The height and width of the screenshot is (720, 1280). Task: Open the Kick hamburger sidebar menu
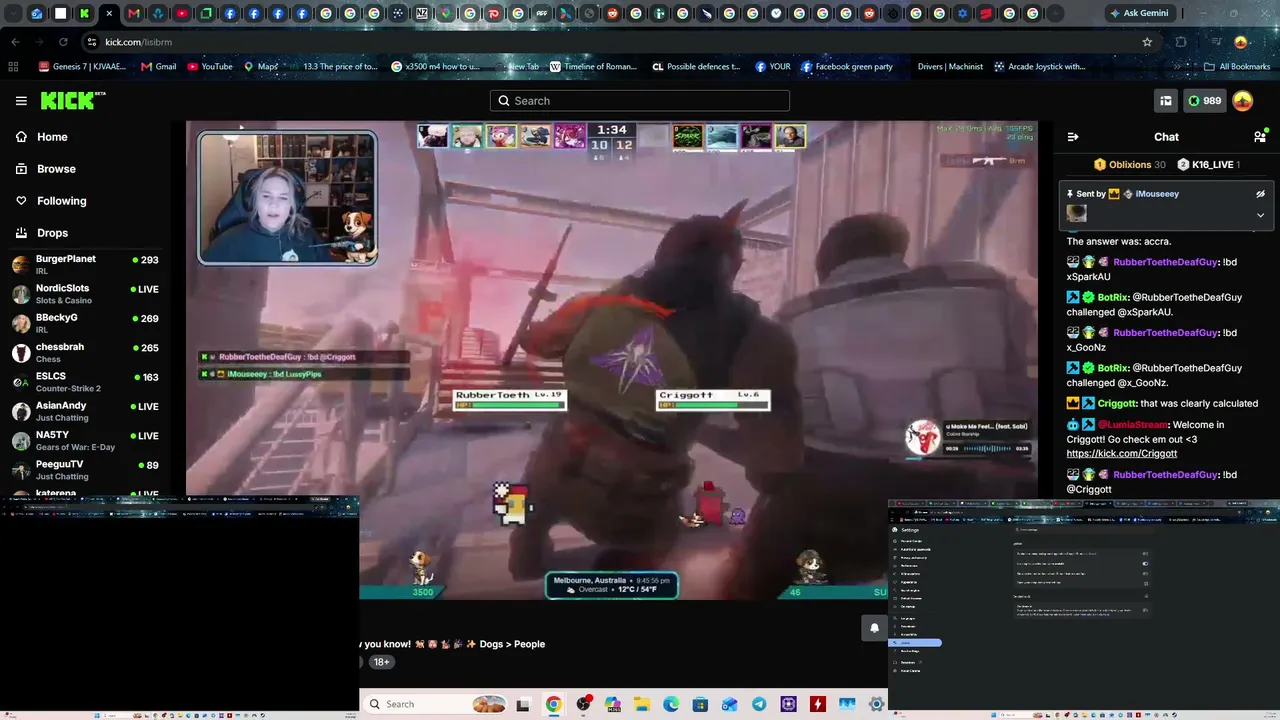pyautogui.click(x=21, y=101)
